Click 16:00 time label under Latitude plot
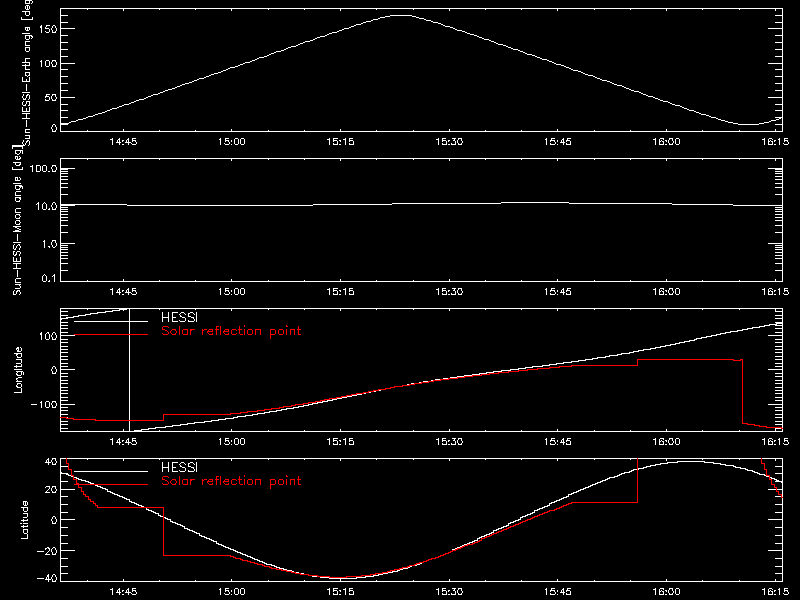 tap(666, 592)
